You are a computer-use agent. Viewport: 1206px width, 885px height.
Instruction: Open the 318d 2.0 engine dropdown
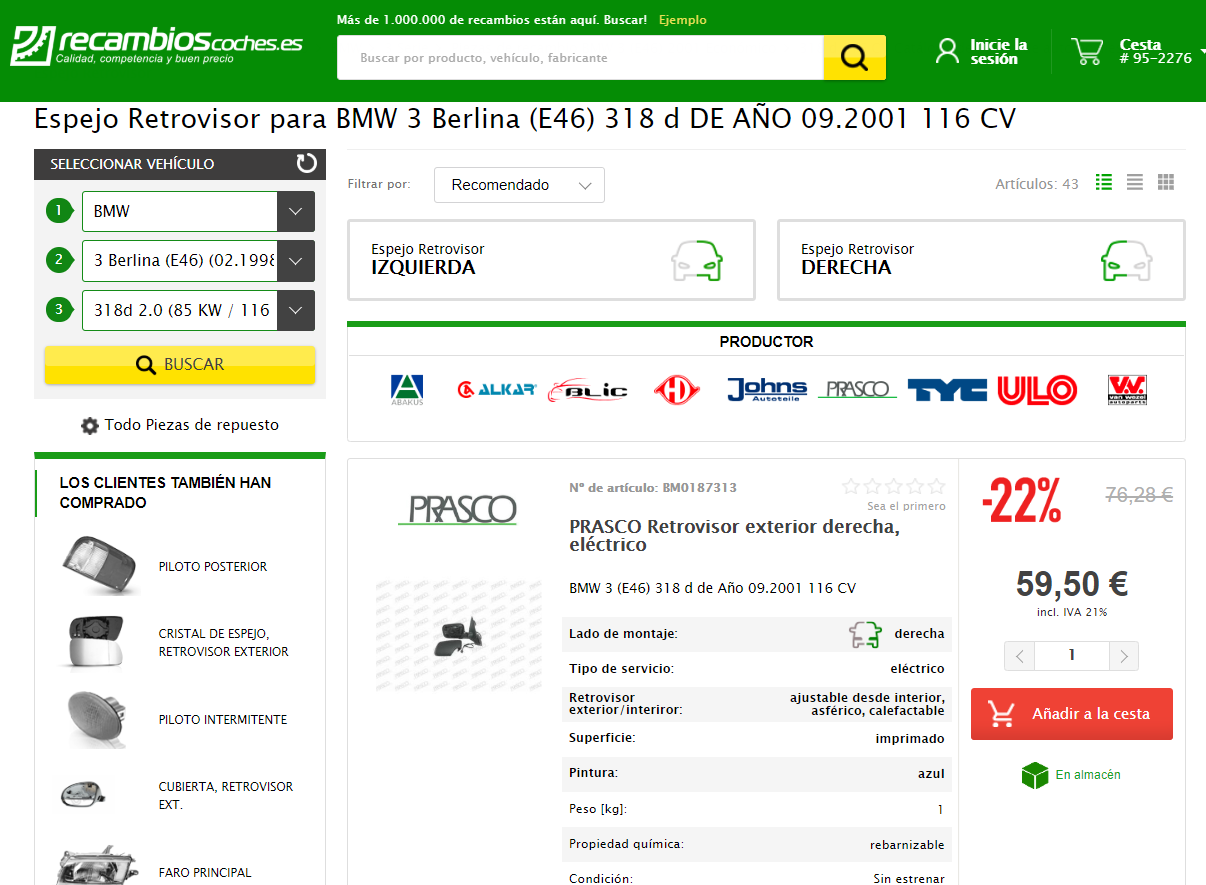(x=198, y=310)
